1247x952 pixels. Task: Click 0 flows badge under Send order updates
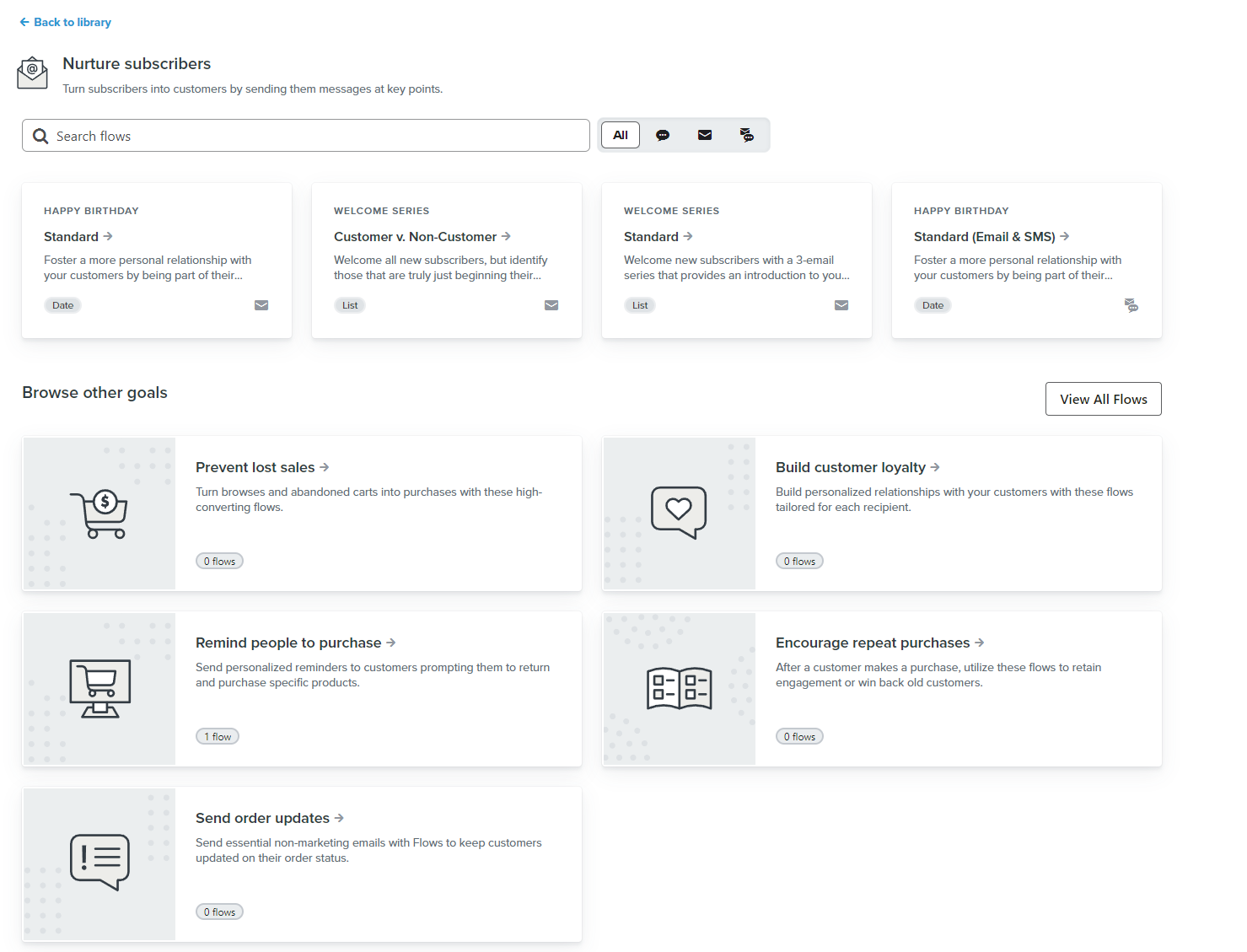coord(219,912)
